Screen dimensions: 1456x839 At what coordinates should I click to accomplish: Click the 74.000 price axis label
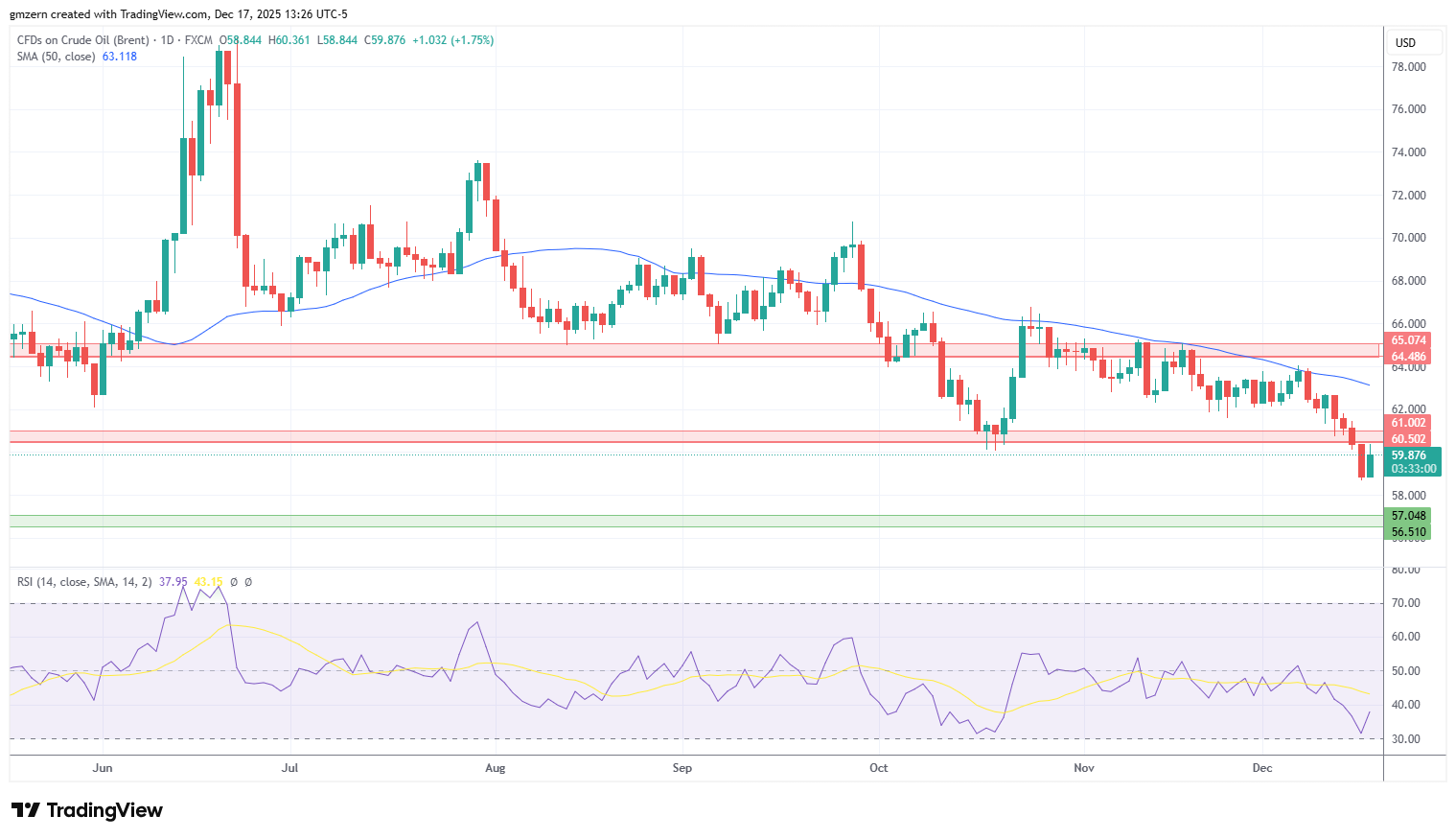(x=1408, y=152)
